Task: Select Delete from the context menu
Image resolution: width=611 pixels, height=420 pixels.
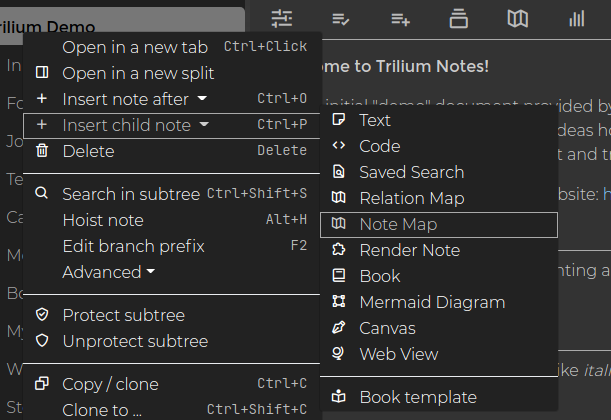Action: tap(171, 151)
